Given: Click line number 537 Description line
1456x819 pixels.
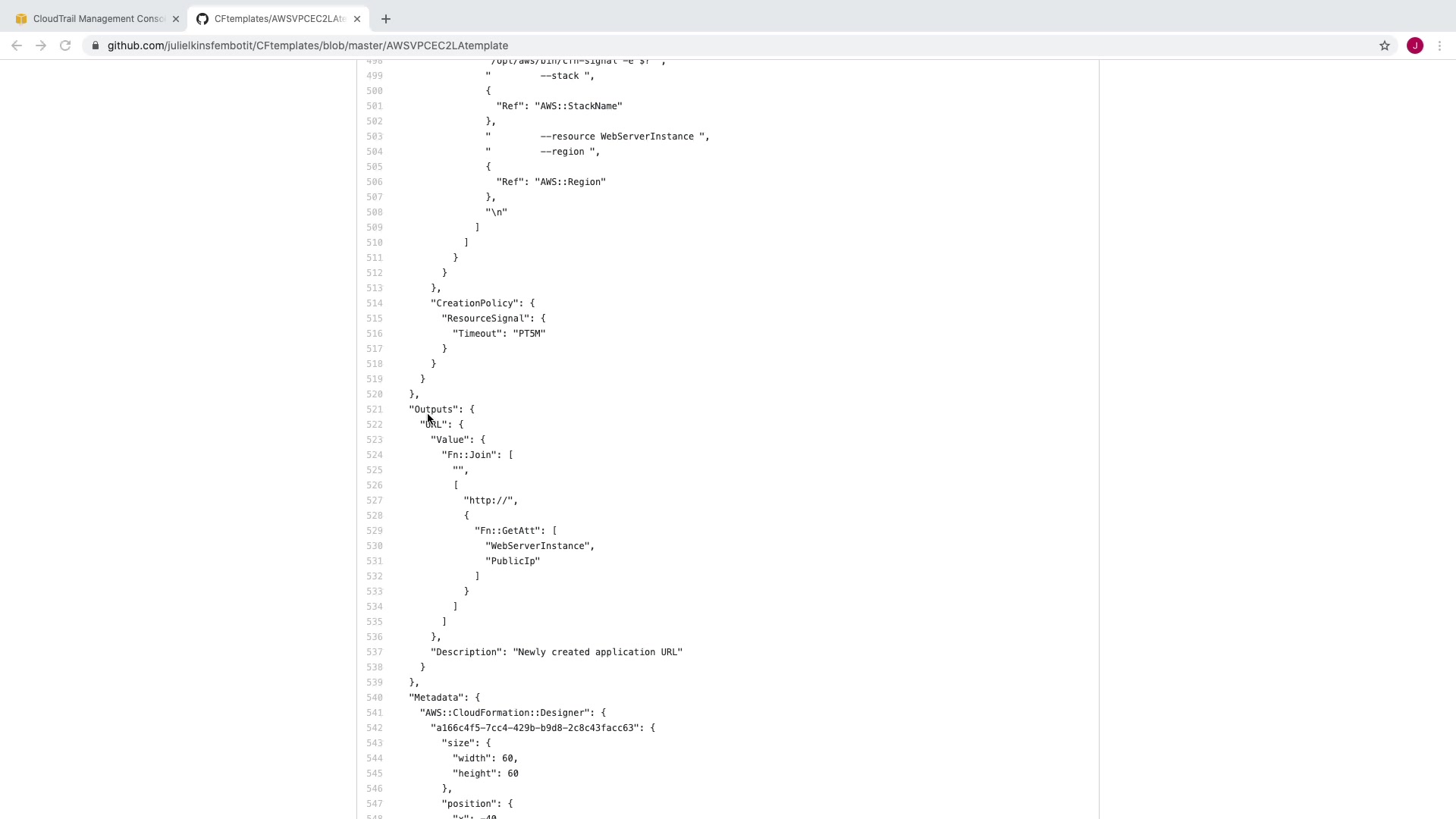Looking at the screenshot, I should click(x=375, y=652).
